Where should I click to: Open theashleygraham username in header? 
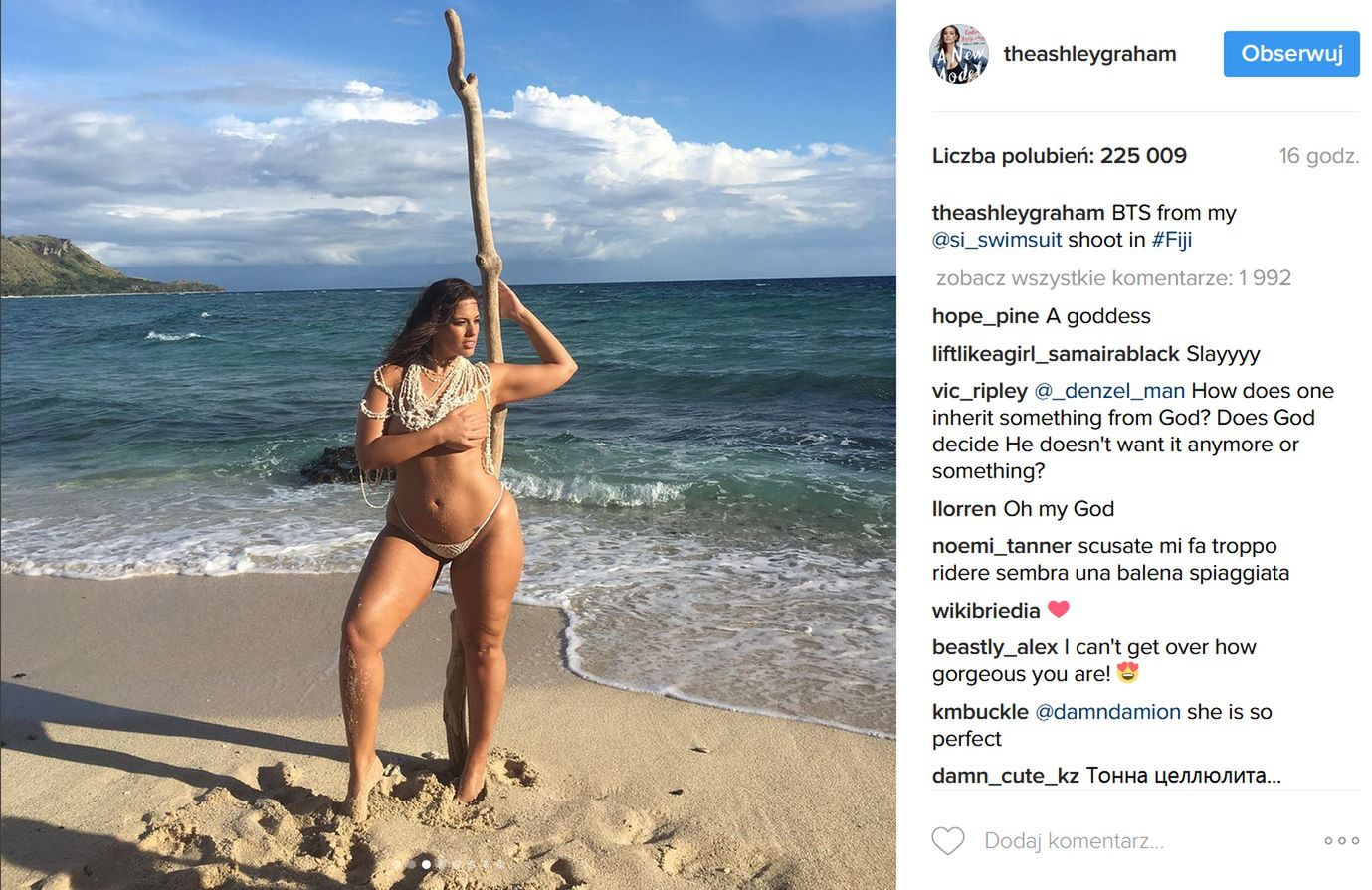click(x=1089, y=54)
